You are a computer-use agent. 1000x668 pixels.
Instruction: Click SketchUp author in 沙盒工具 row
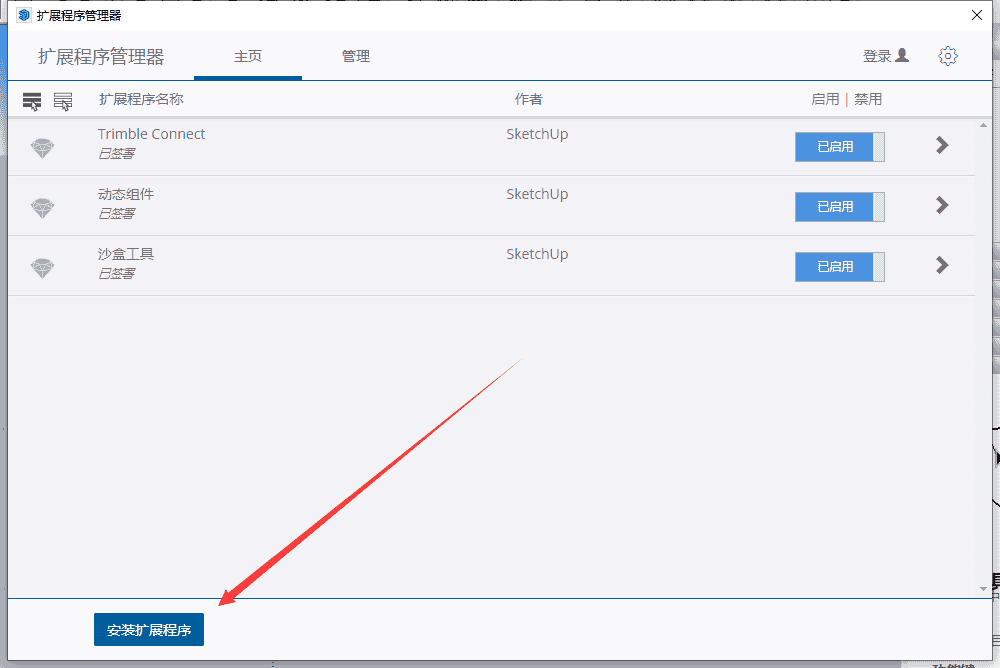(537, 254)
